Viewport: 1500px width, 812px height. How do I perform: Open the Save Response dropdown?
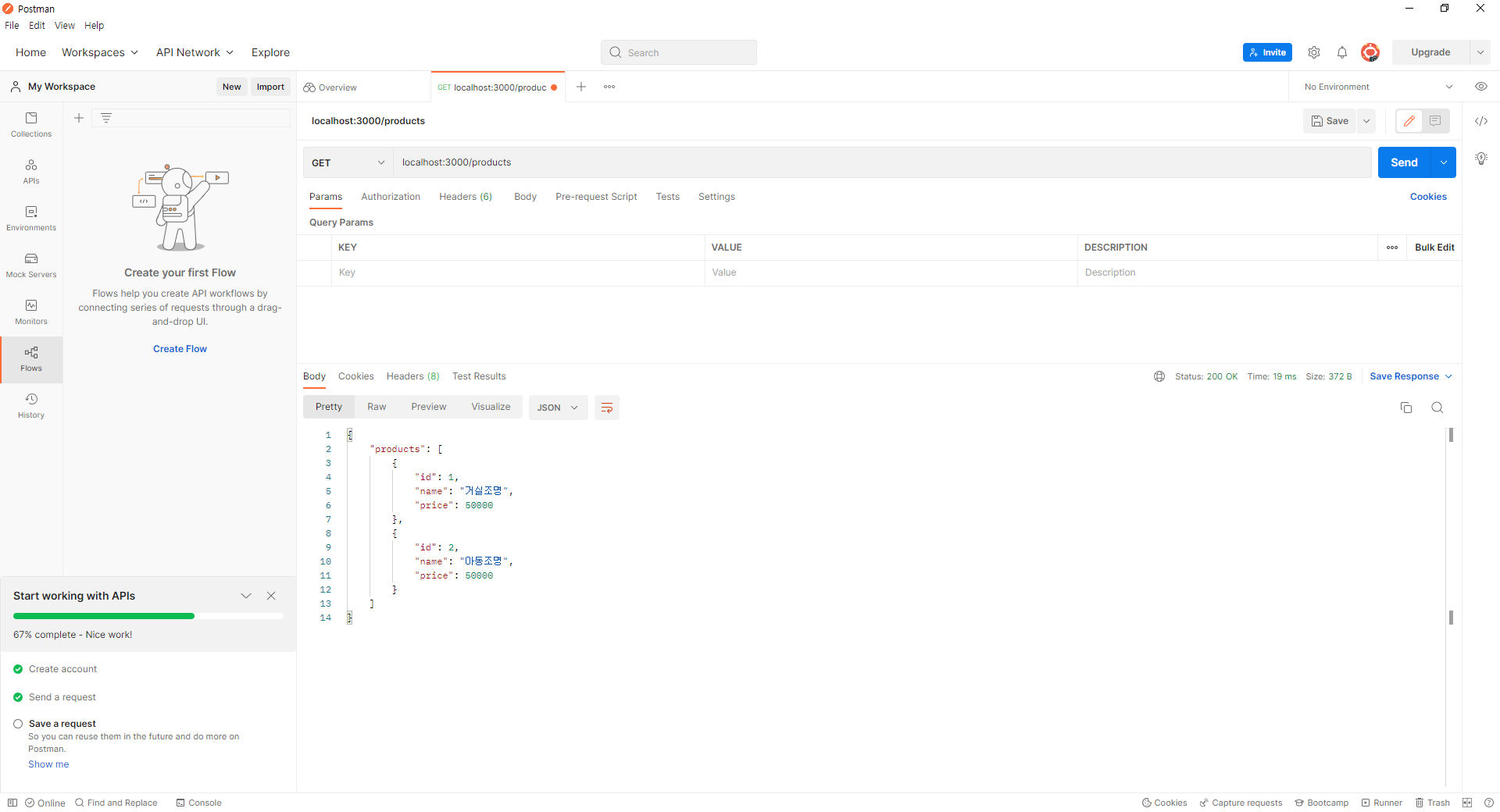[x=1411, y=376]
